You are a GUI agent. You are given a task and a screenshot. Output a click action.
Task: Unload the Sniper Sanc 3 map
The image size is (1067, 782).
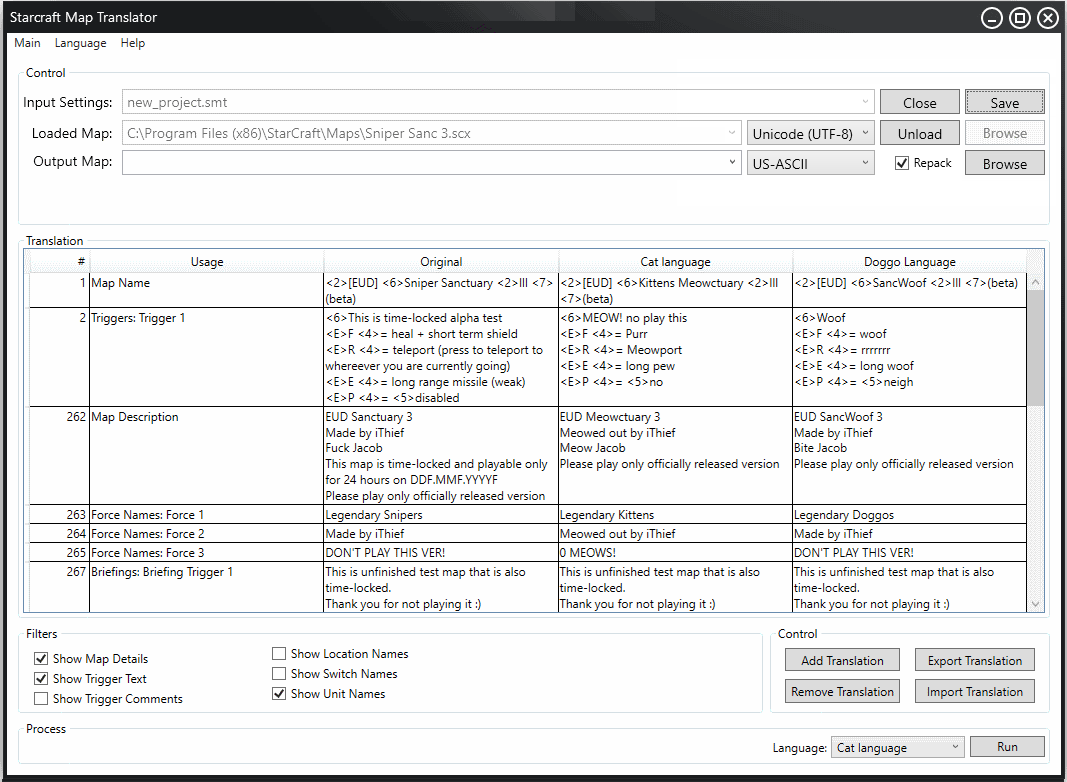coord(919,132)
